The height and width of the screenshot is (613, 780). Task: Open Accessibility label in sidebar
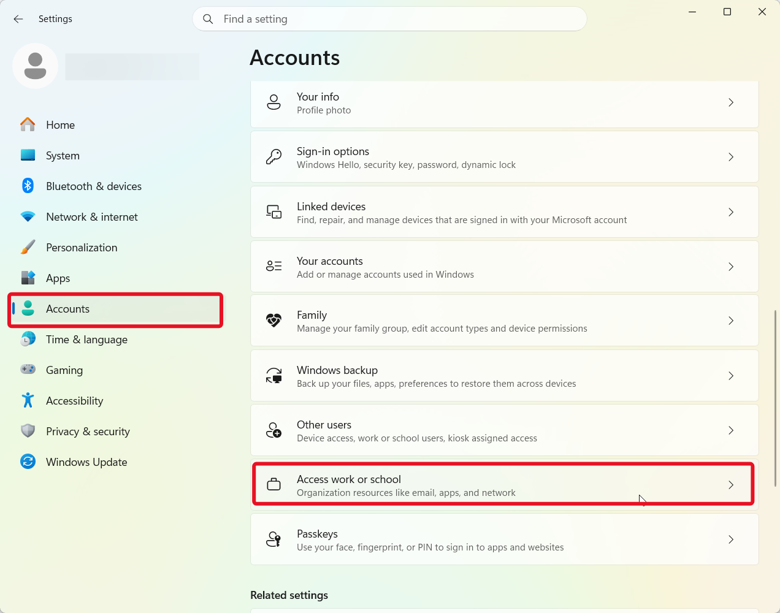75,401
